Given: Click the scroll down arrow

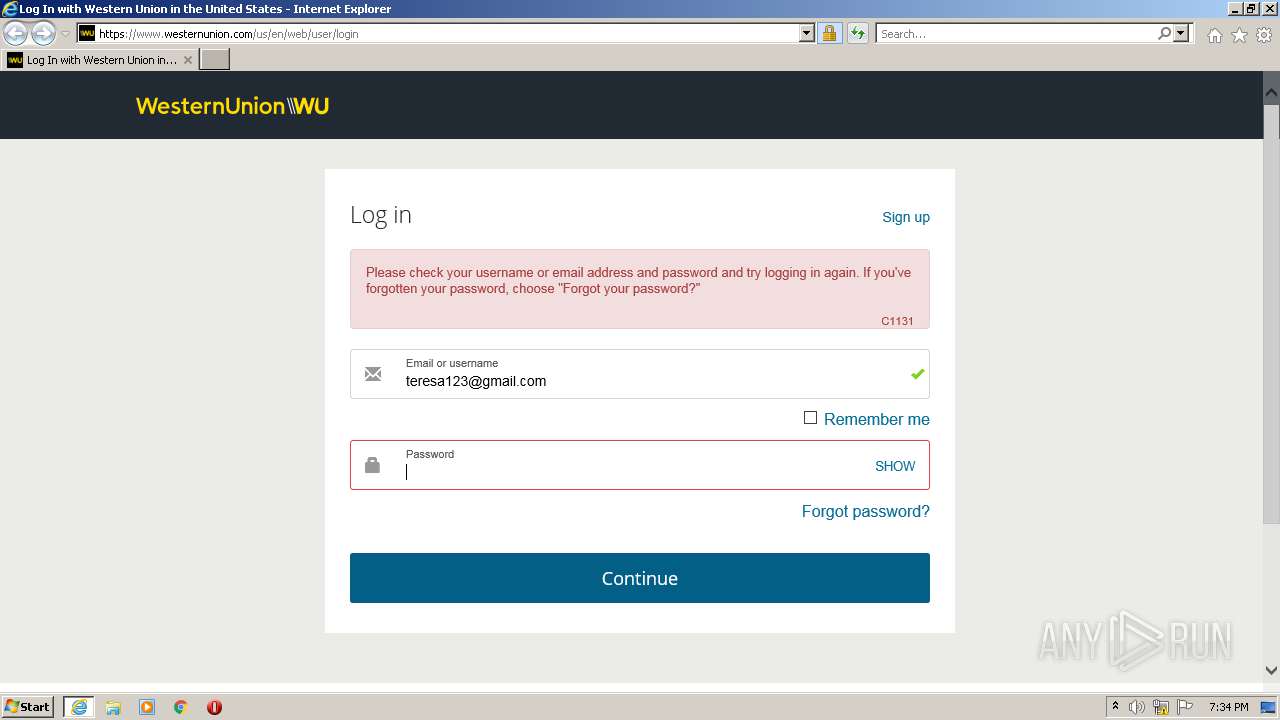Looking at the screenshot, I should pos(1271,670).
